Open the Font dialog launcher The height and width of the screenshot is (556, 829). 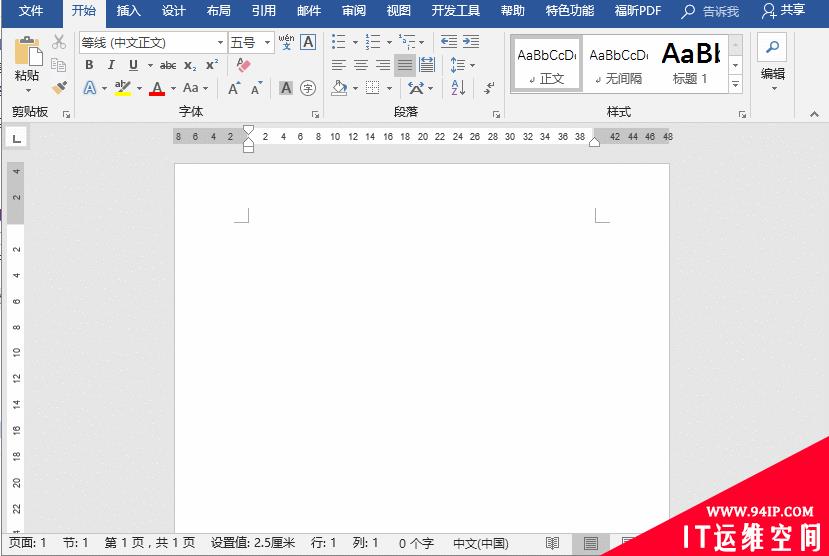316,114
